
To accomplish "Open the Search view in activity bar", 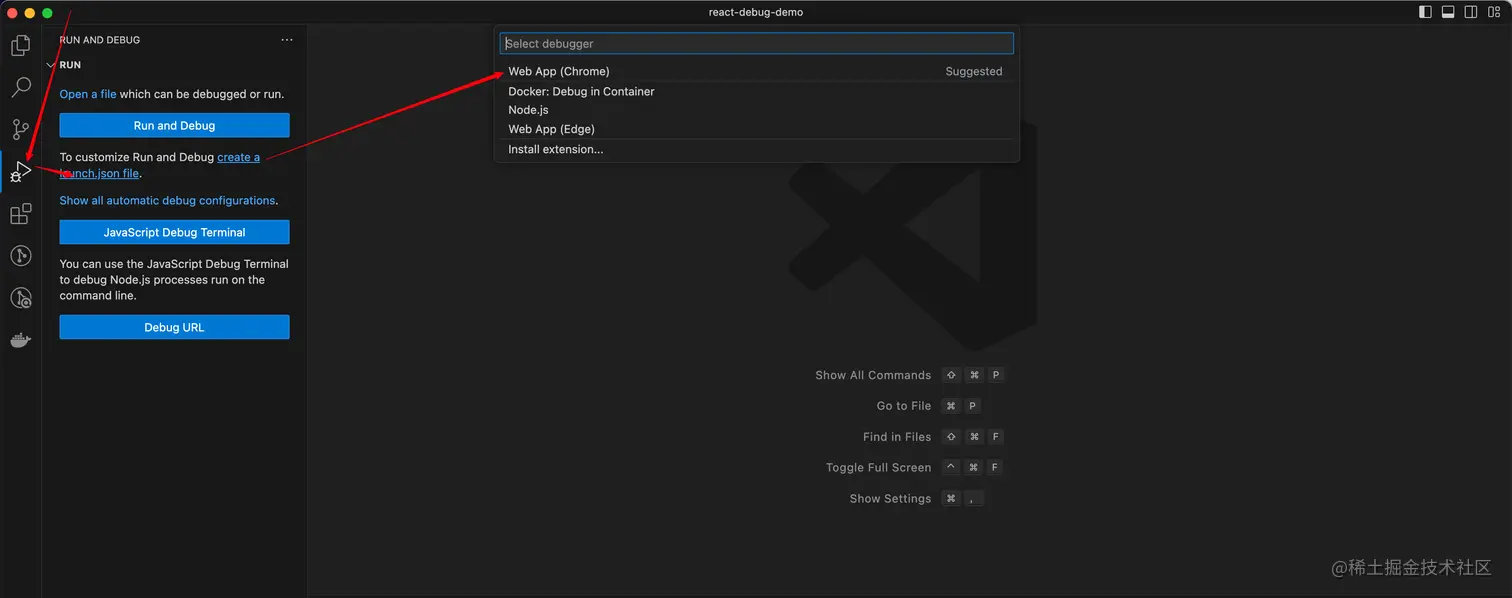I will (20, 88).
